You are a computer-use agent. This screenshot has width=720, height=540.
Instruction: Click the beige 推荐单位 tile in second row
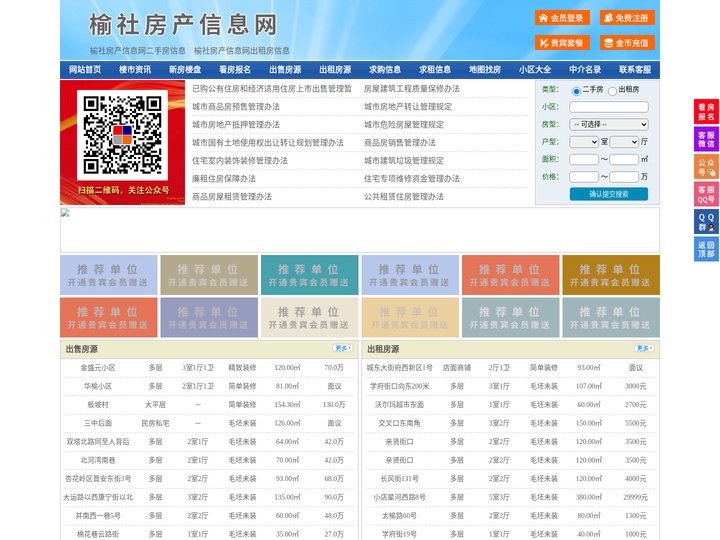[309, 317]
